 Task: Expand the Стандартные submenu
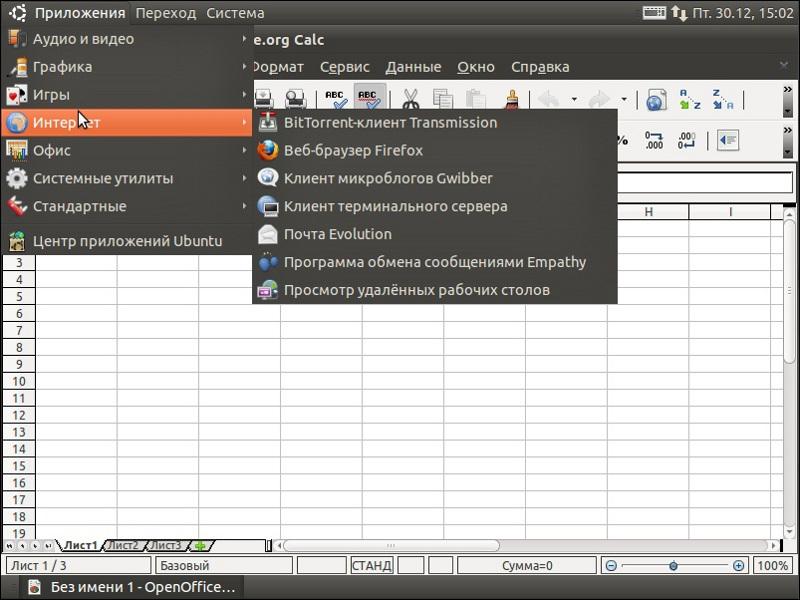[x=127, y=206]
